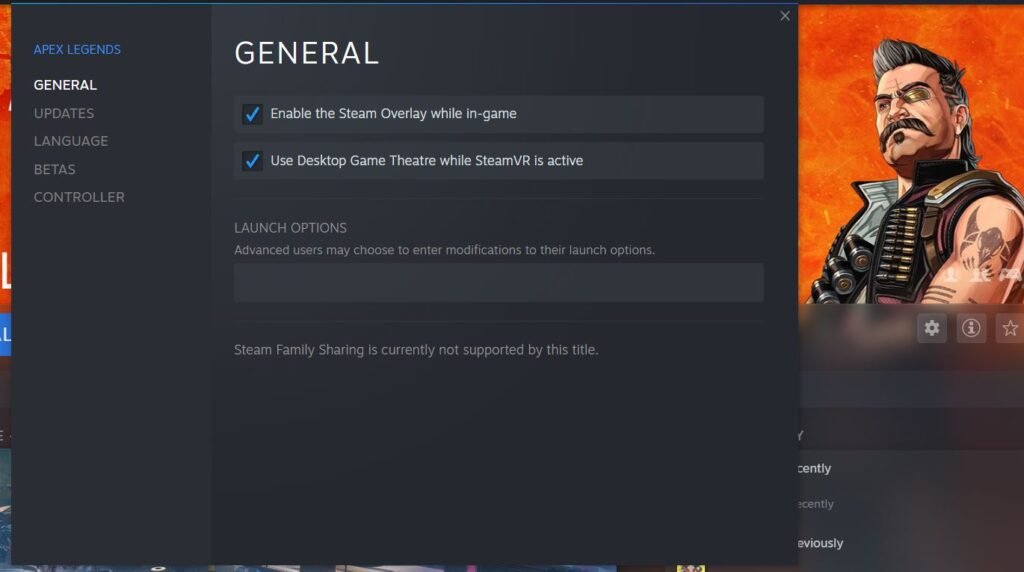Add to favorites with the star icon
This screenshot has height=572, width=1024.
(1010, 328)
